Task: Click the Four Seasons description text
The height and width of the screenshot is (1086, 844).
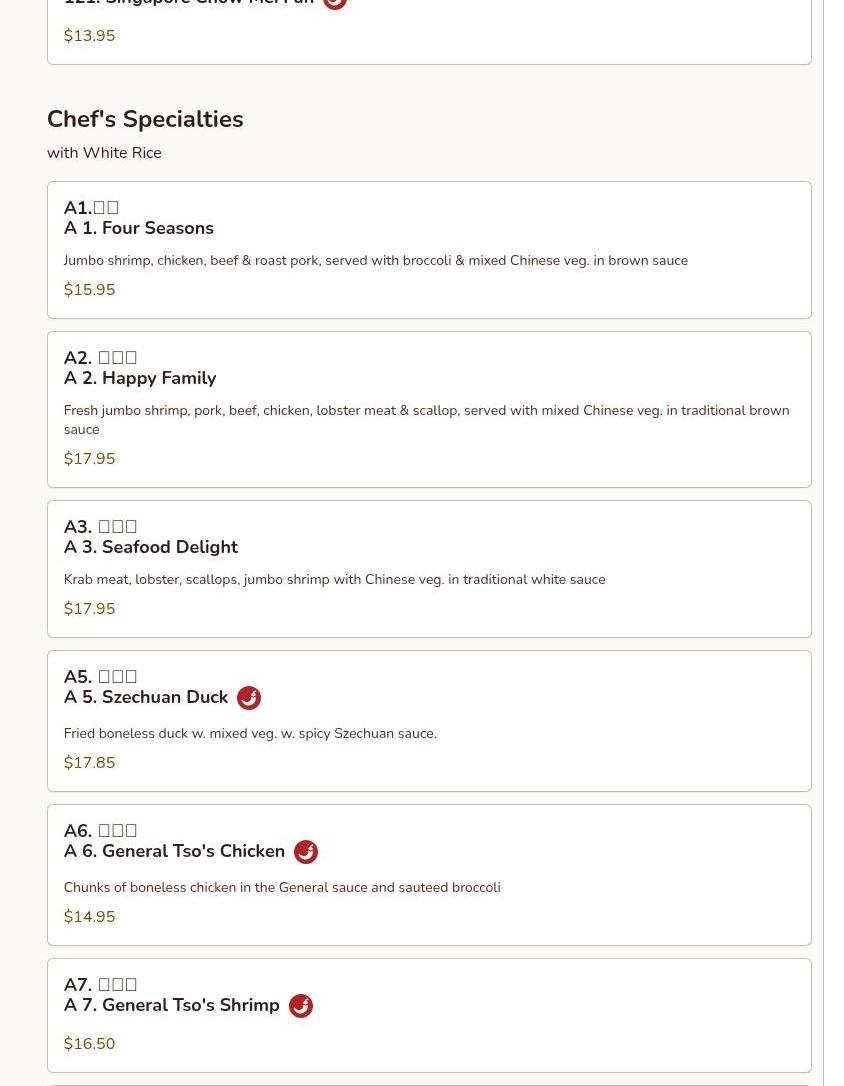Action: coord(375,261)
